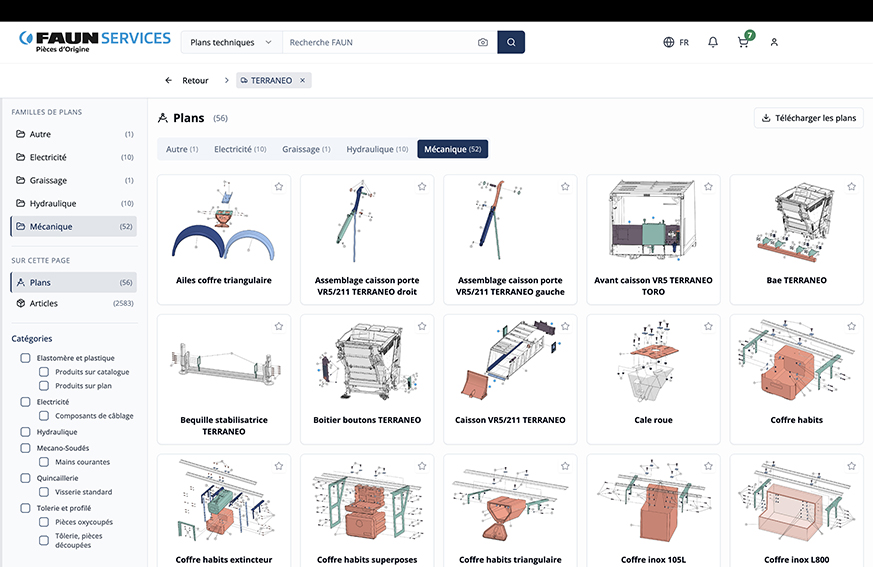Image resolution: width=873 pixels, height=567 pixels.
Task: Star the Cale roue plan
Action: pos(708,327)
